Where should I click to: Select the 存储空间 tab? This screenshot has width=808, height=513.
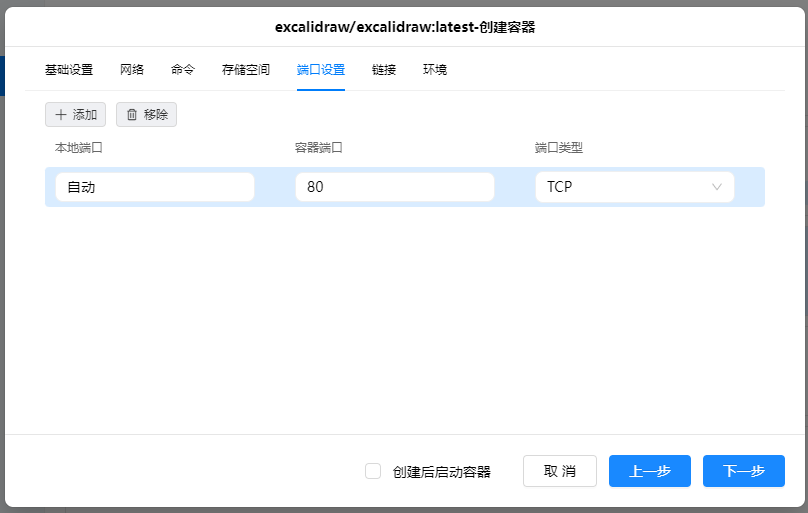(x=246, y=70)
